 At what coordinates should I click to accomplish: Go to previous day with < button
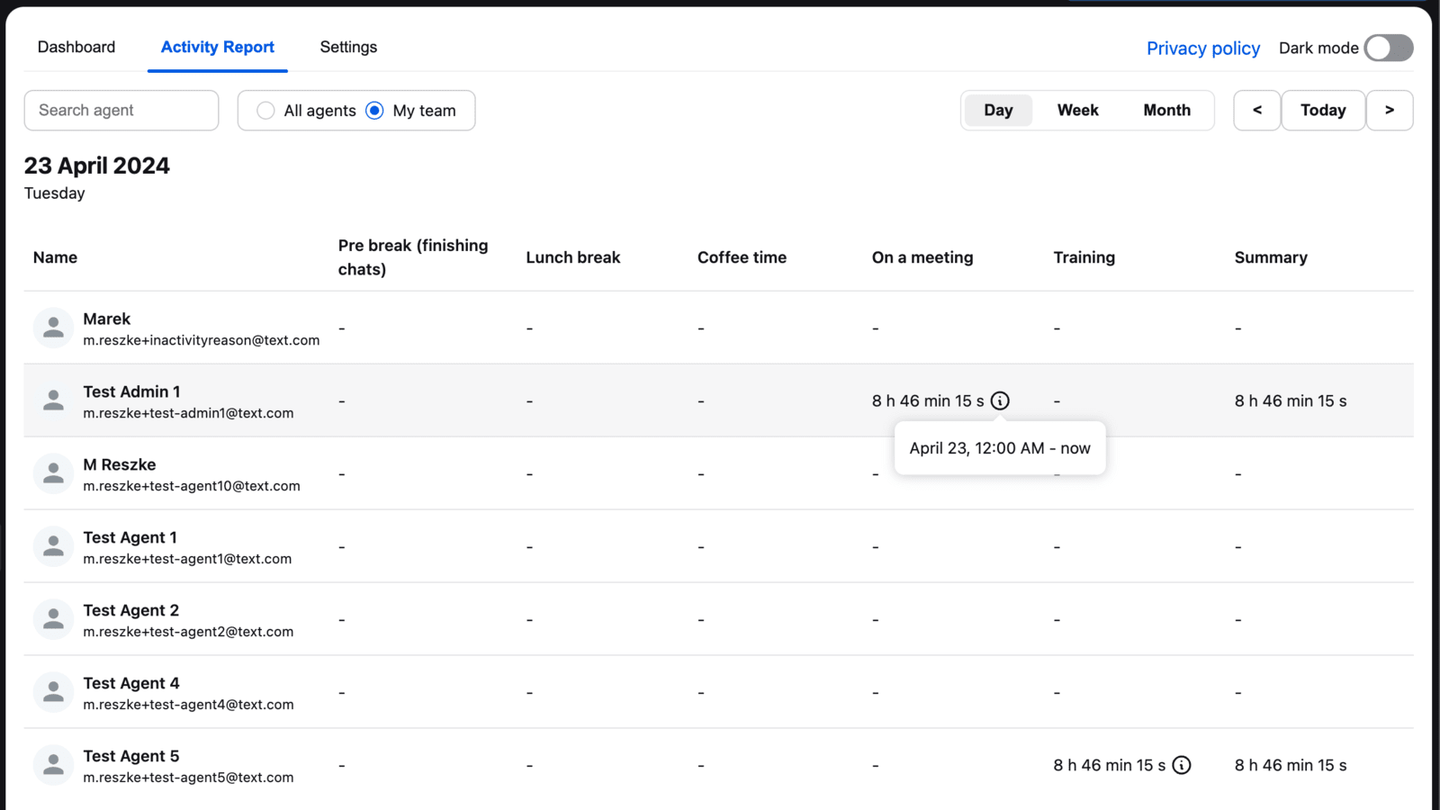1257,110
